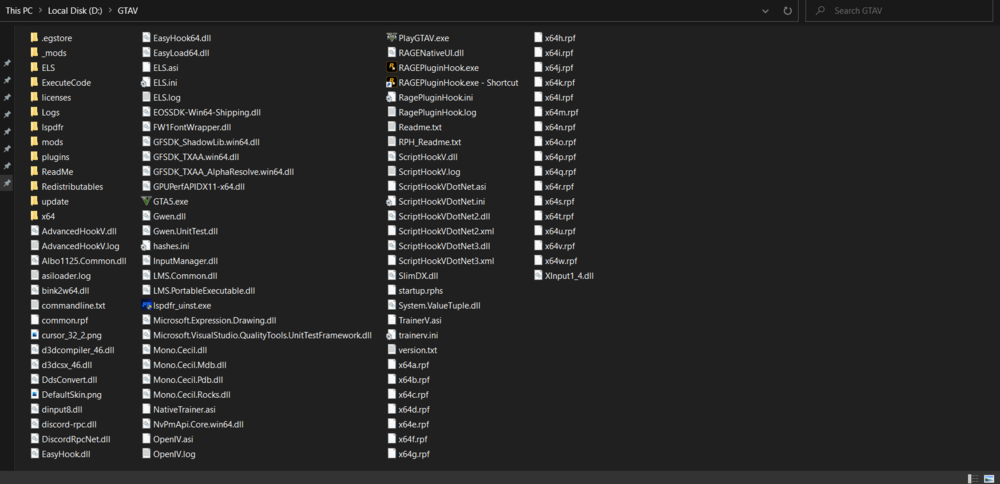Click This PC in breadcrumb path
Viewport: 1000px width, 484px height.
19,11
